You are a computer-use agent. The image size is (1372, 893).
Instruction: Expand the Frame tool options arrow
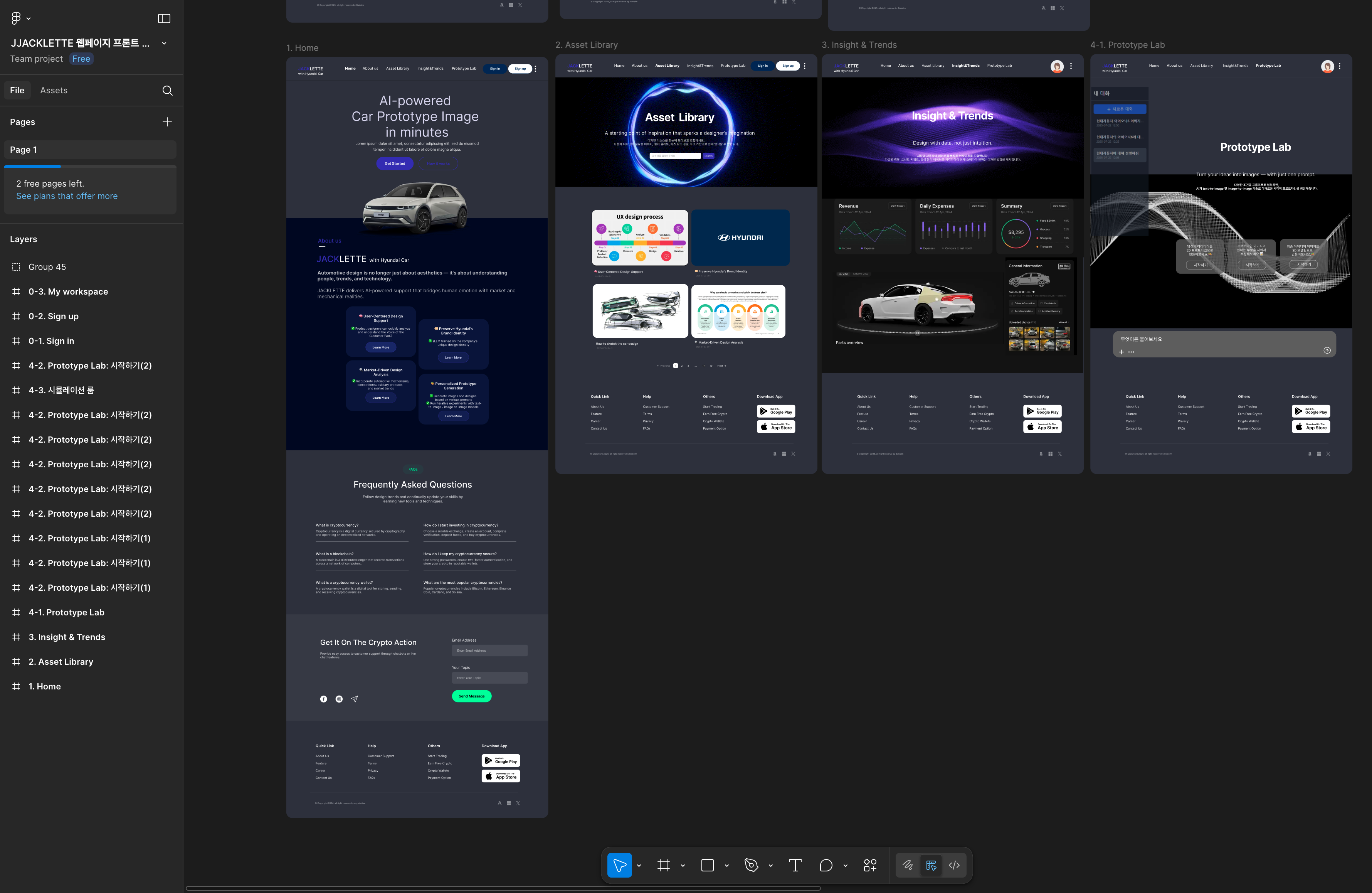(683, 865)
